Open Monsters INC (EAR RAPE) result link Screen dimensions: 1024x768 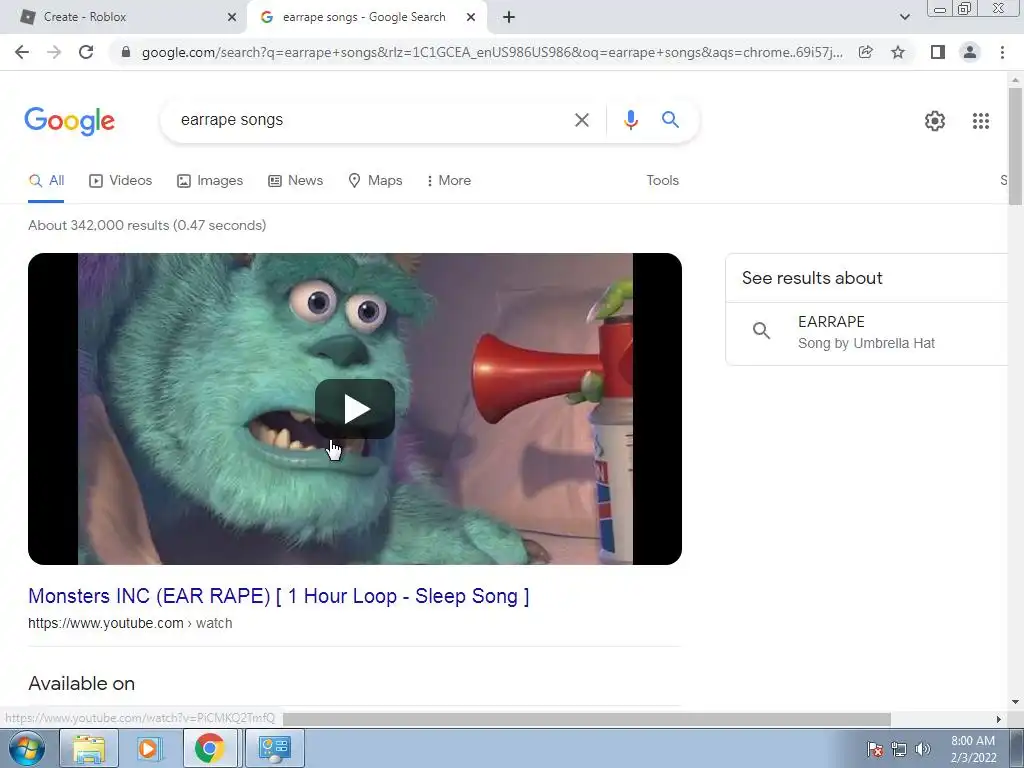(x=279, y=596)
